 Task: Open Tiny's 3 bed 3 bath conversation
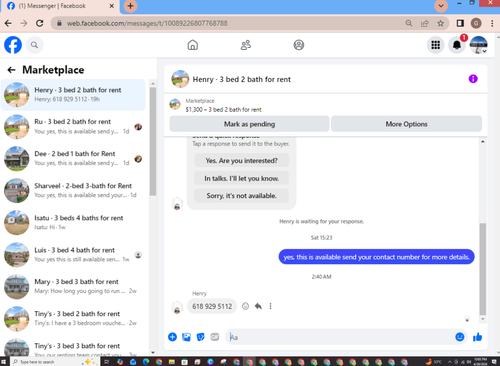click(x=73, y=347)
